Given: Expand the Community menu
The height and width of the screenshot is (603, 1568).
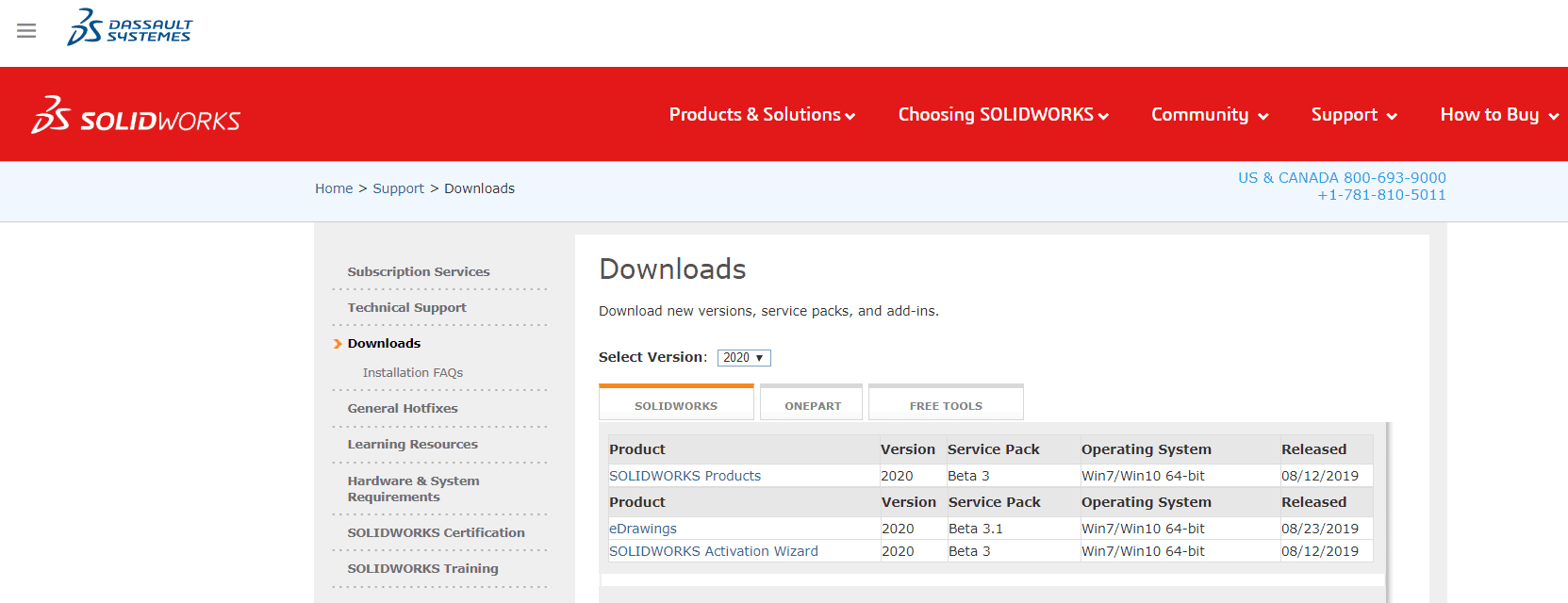Looking at the screenshot, I should tap(1210, 115).
